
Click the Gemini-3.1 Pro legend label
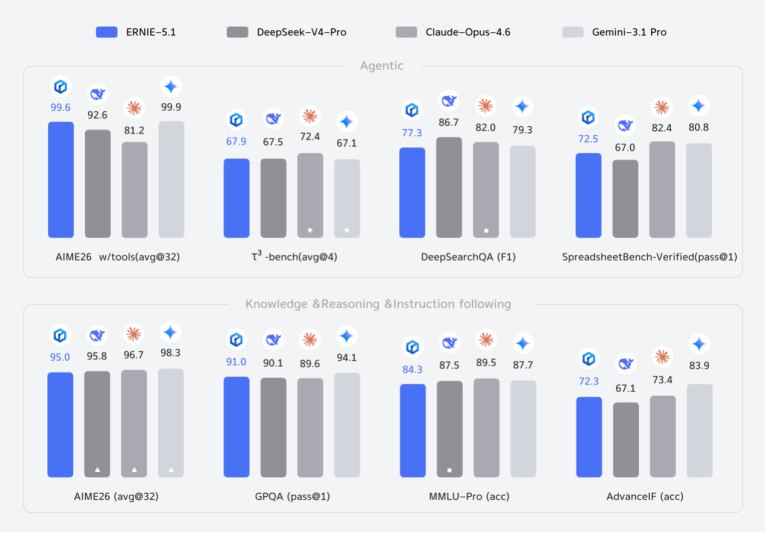tap(629, 32)
